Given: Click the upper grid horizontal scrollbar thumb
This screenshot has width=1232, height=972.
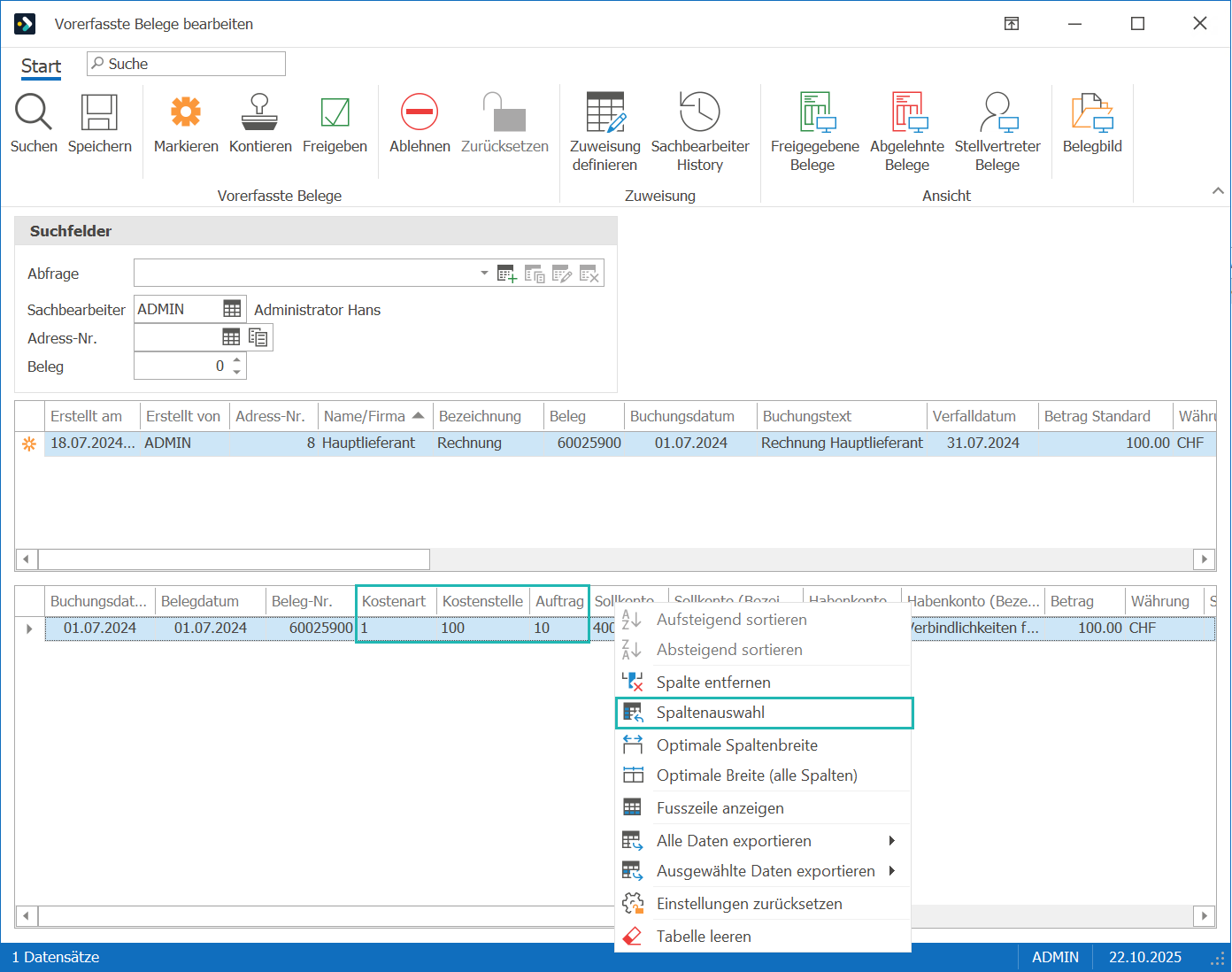Looking at the screenshot, I should click(x=234, y=559).
